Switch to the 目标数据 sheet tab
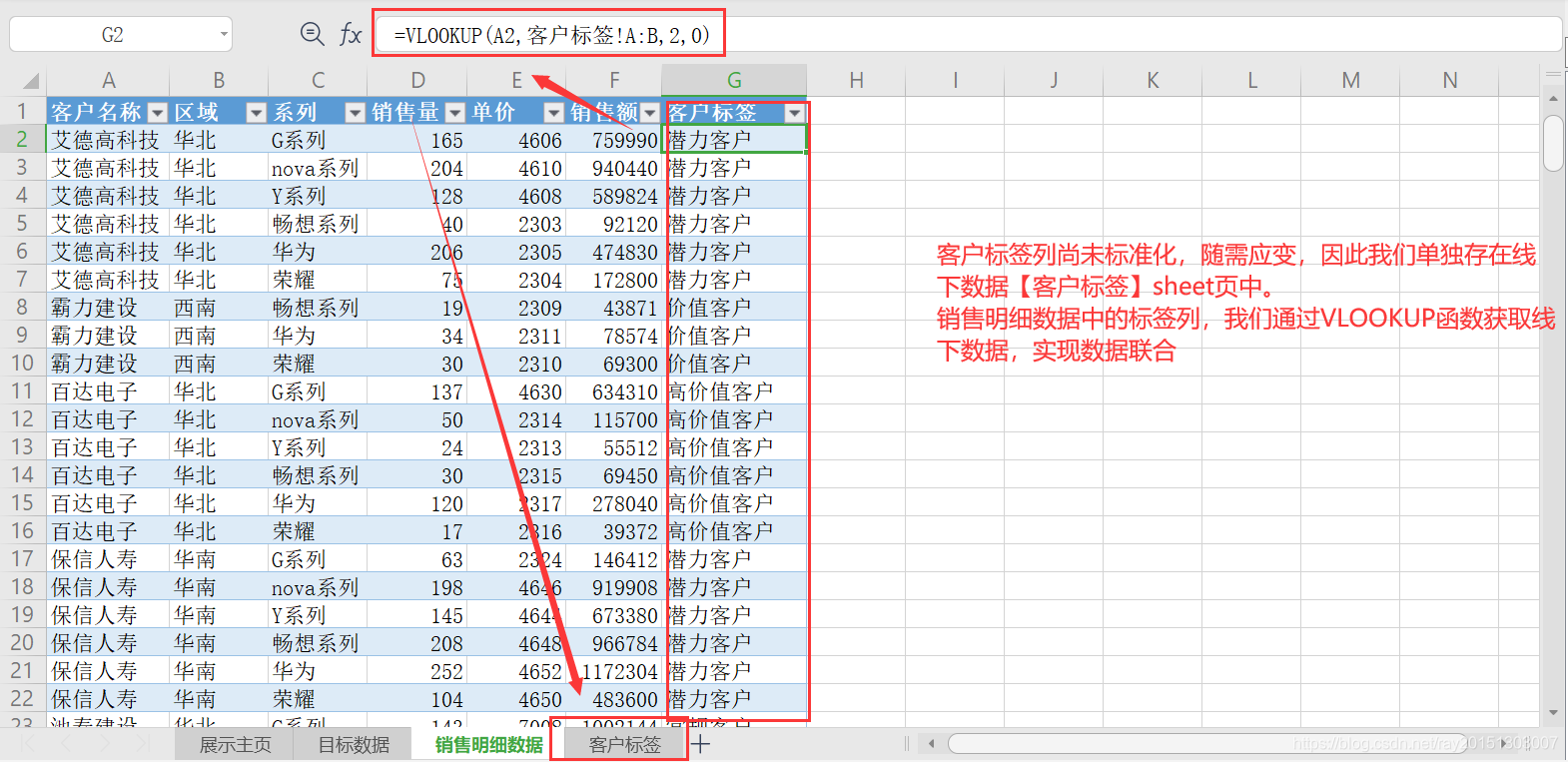 click(354, 744)
